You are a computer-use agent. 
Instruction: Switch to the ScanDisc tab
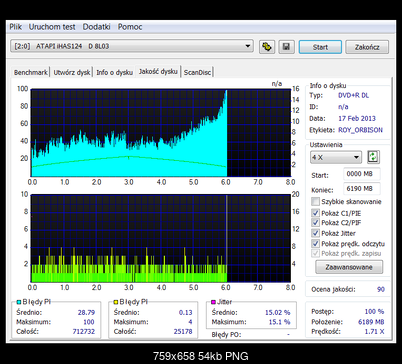(197, 72)
